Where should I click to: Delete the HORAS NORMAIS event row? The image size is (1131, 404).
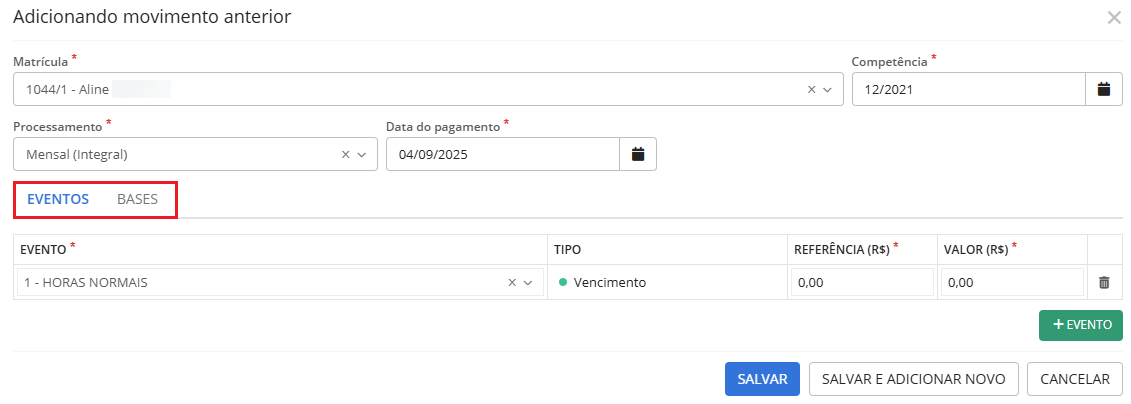point(1104,283)
